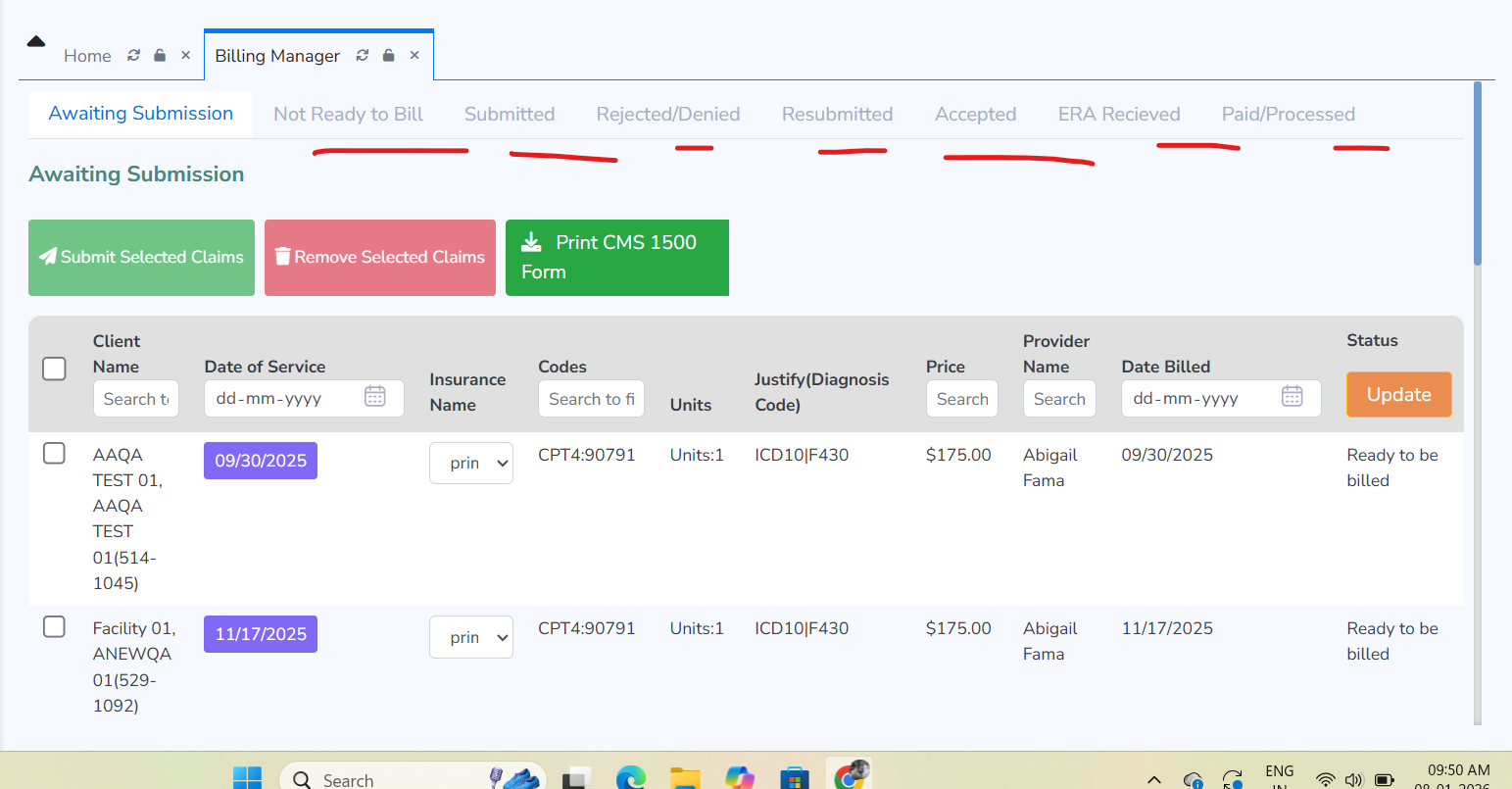Refresh the Billing Manager tab
This screenshot has height=789, width=1512.
pos(363,56)
